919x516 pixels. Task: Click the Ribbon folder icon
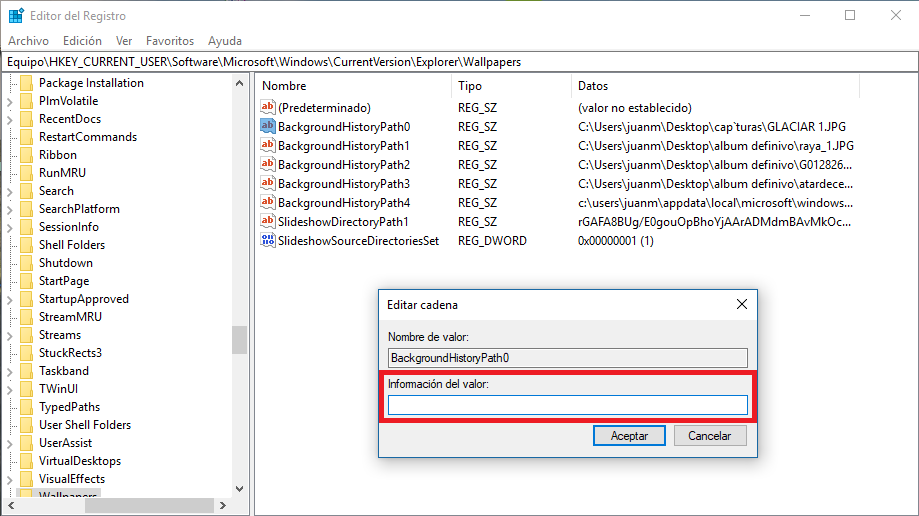(x=26, y=155)
